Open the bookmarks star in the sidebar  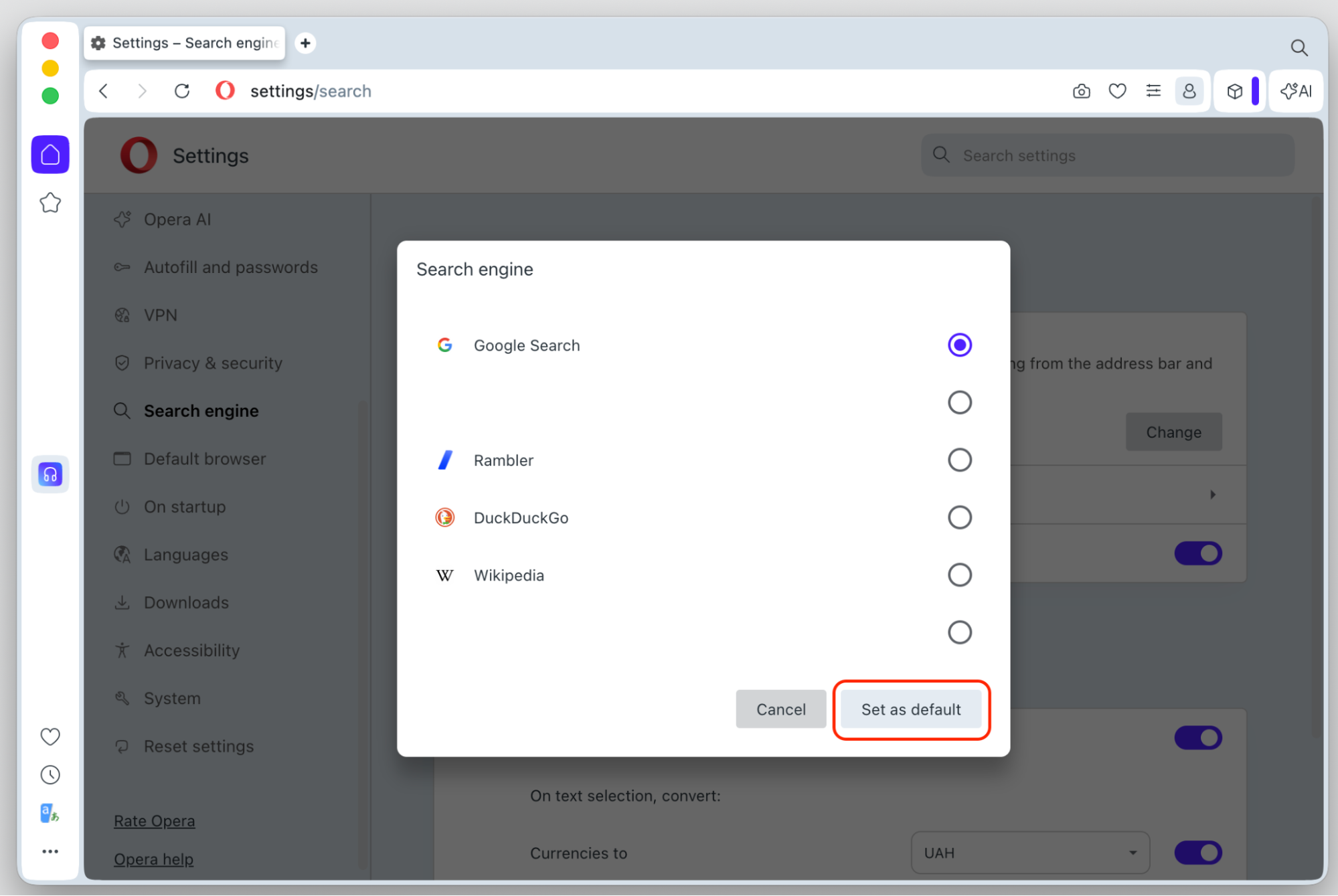click(50, 203)
